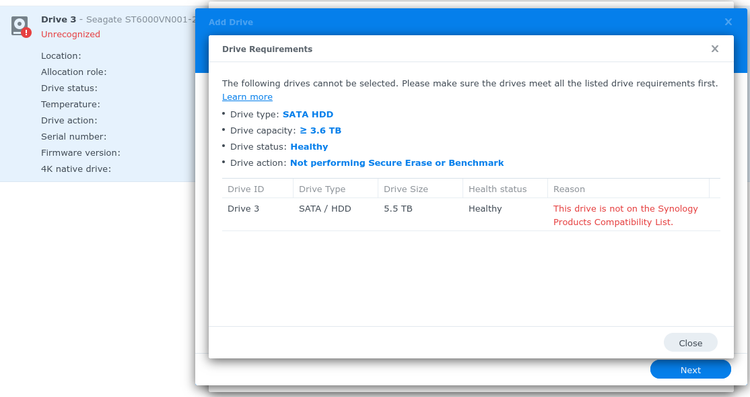Click the Temperature label
Viewport: 750px width, 397px height.
pos(70,104)
